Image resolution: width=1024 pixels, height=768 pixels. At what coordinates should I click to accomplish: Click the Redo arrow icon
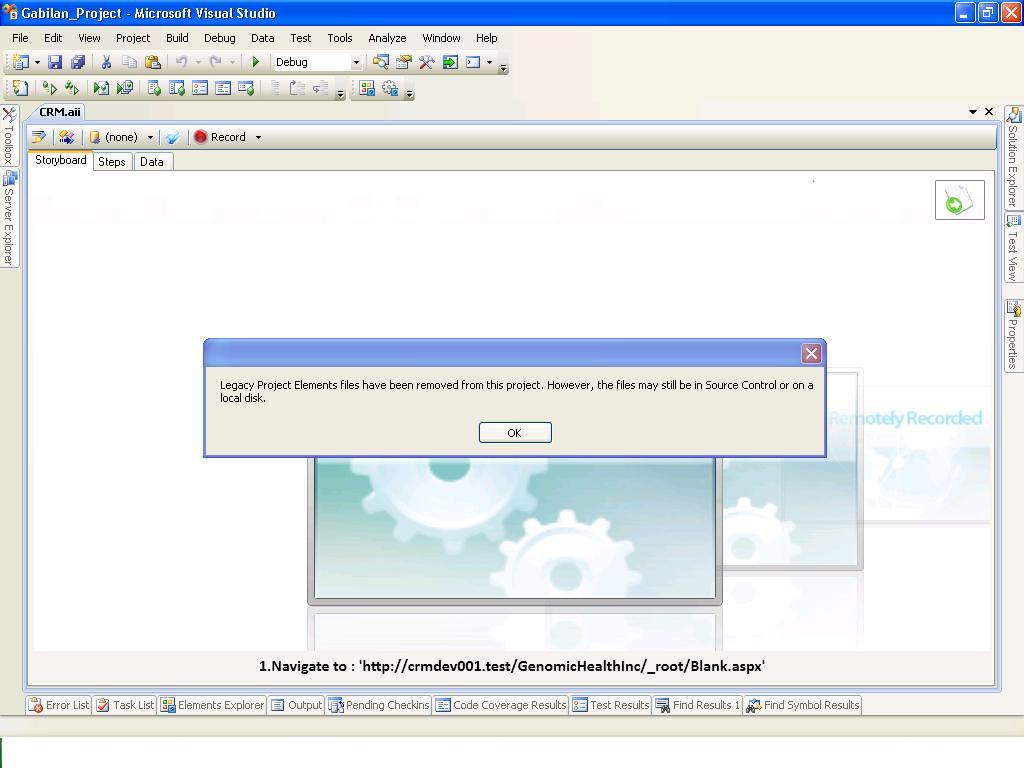coord(216,62)
